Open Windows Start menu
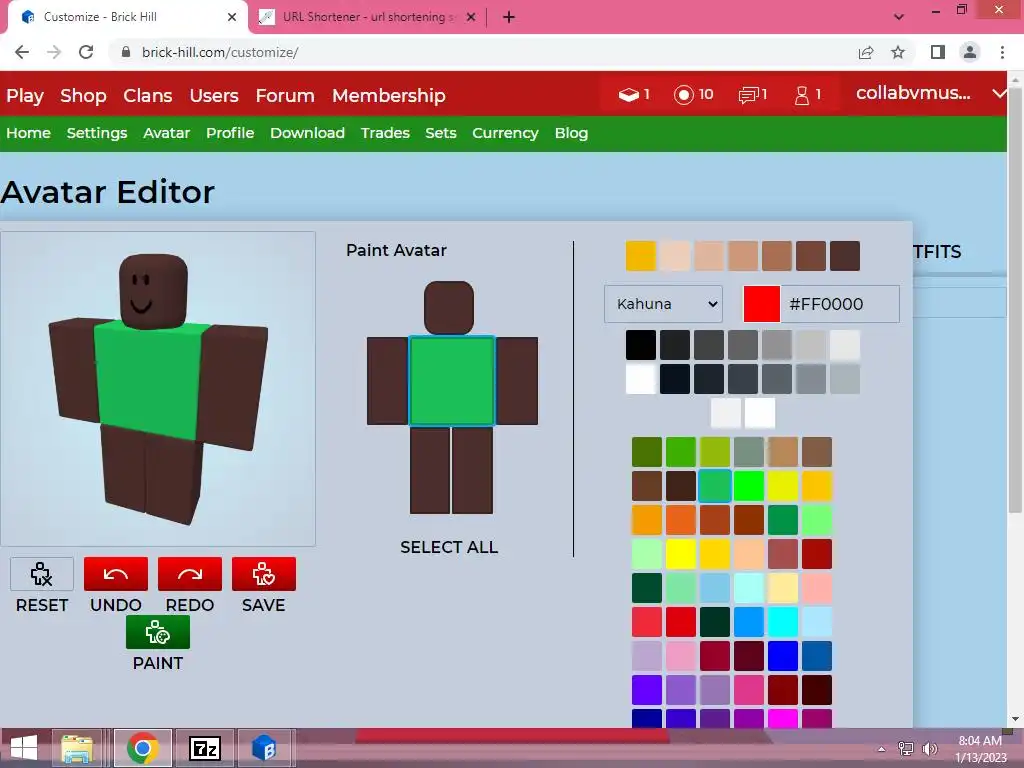1024x768 pixels. pyautogui.click(x=24, y=748)
